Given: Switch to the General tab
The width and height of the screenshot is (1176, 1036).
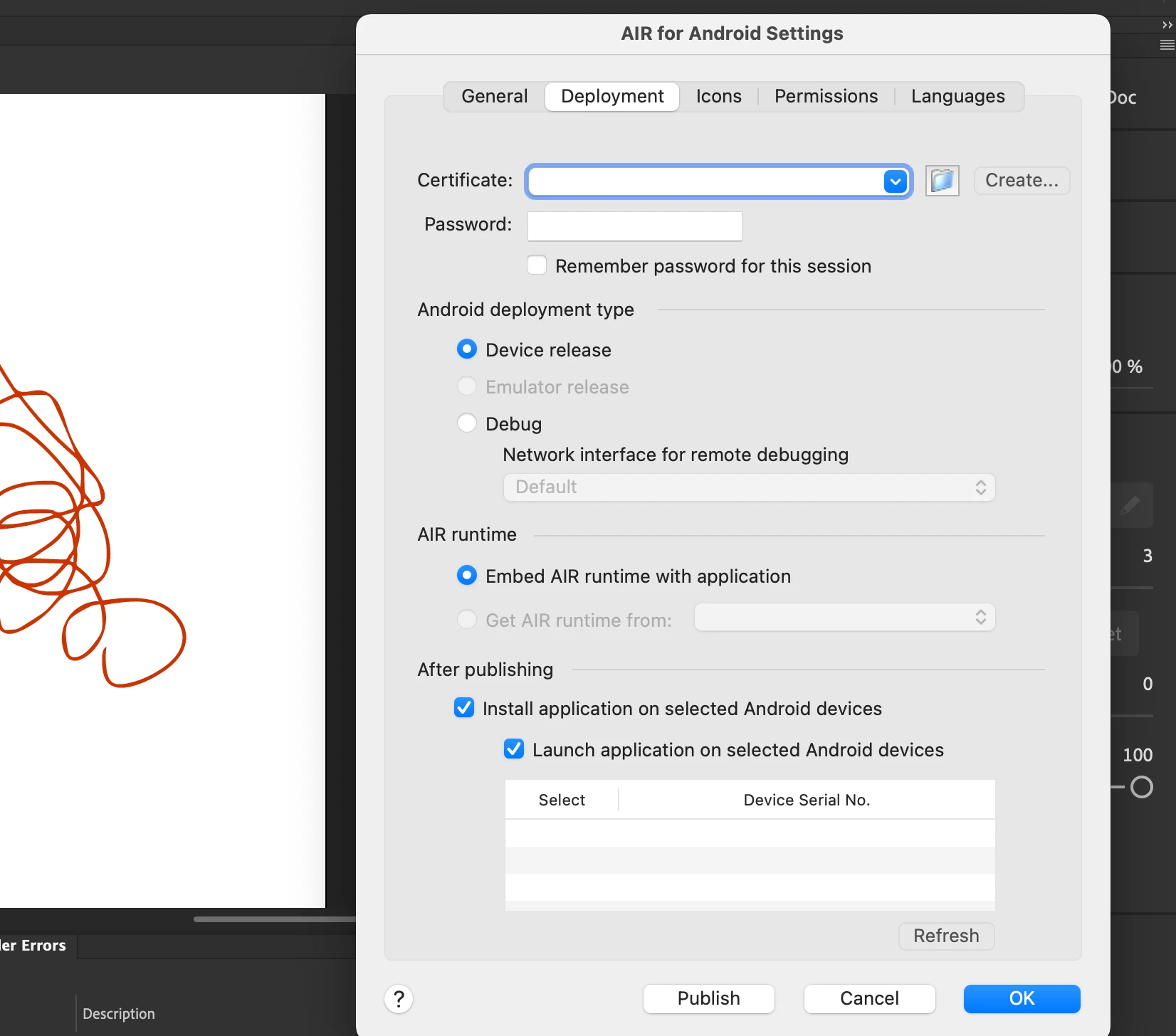Looking at the screenshot, I should pos(494,96).
